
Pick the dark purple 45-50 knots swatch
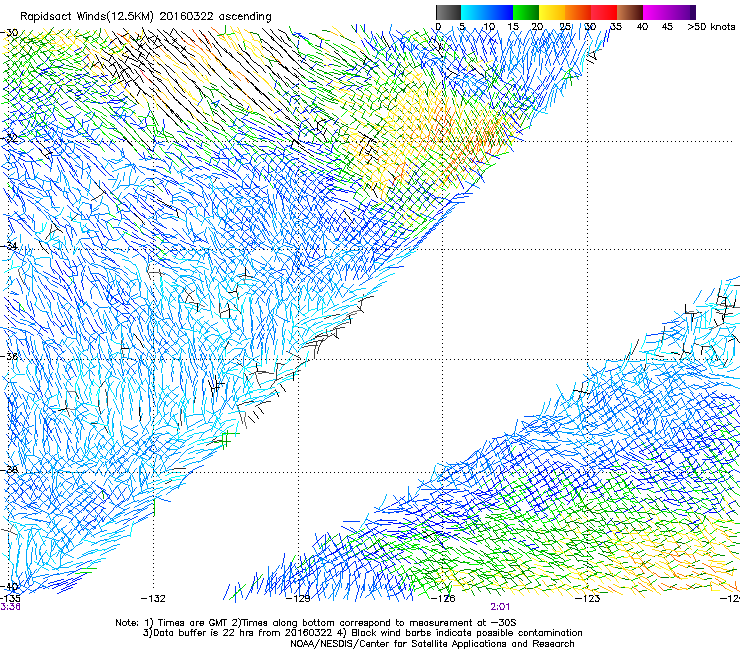(x=682, y=12)
